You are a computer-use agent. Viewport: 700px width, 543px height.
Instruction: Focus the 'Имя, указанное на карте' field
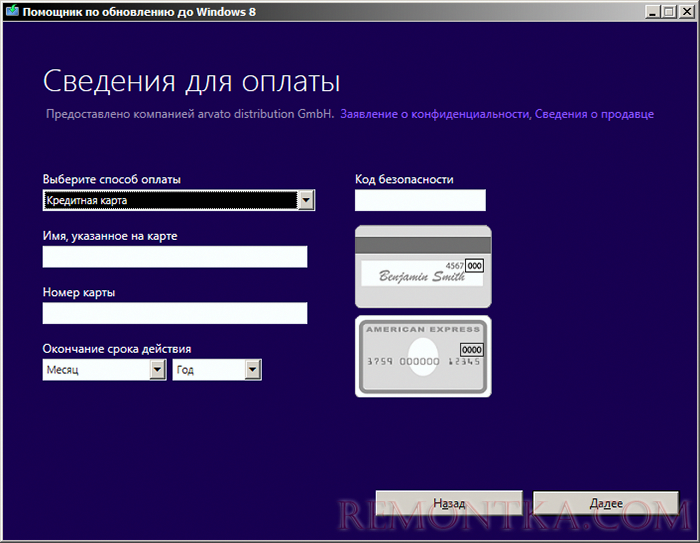click(x=175, y=257)
